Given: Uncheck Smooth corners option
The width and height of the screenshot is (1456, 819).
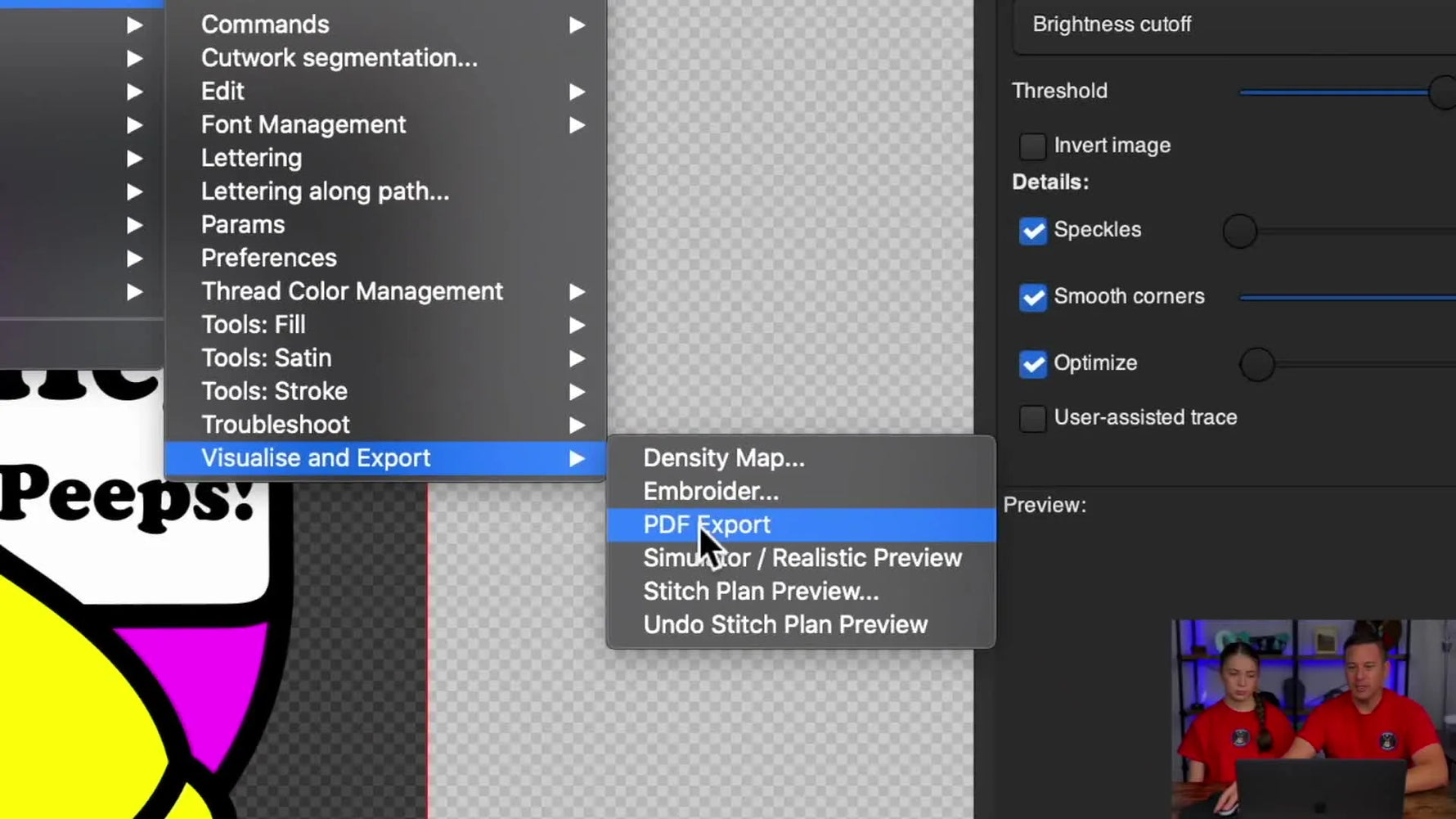Looking at the screenshot, I should (x=1032, y=297).
